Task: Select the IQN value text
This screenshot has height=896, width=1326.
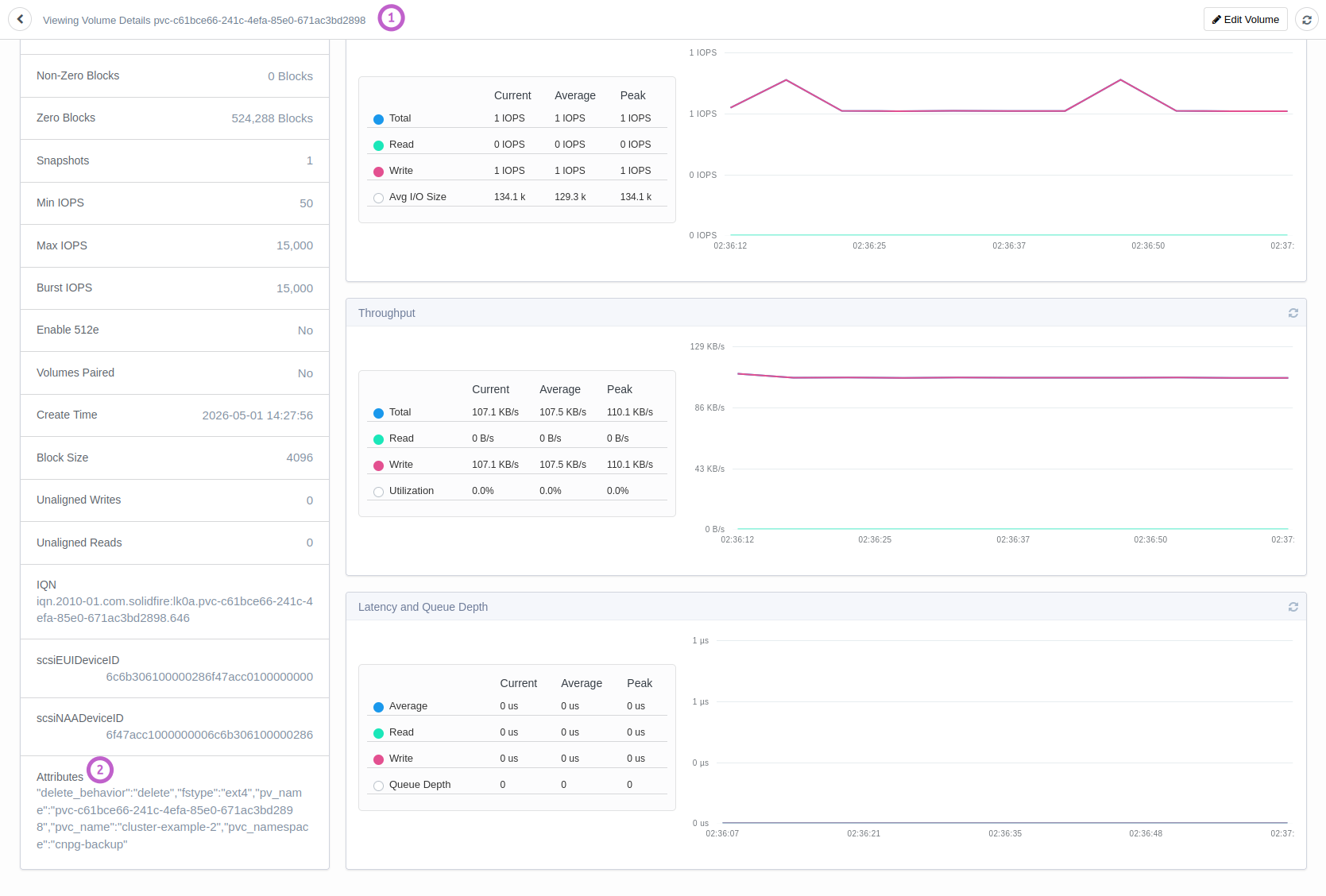Action: point(175,609)
